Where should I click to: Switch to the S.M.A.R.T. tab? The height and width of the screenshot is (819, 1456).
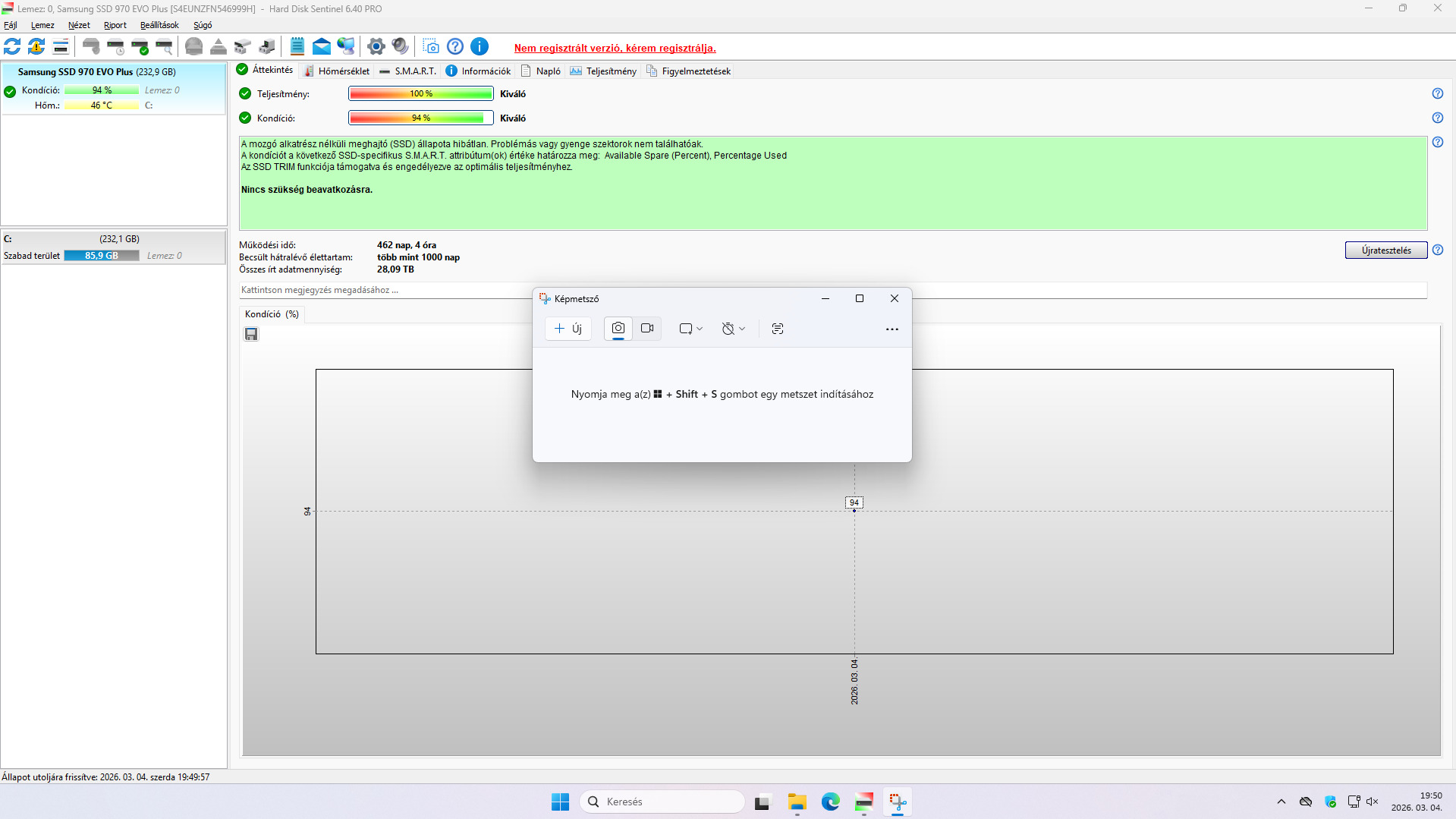point(408,71)
